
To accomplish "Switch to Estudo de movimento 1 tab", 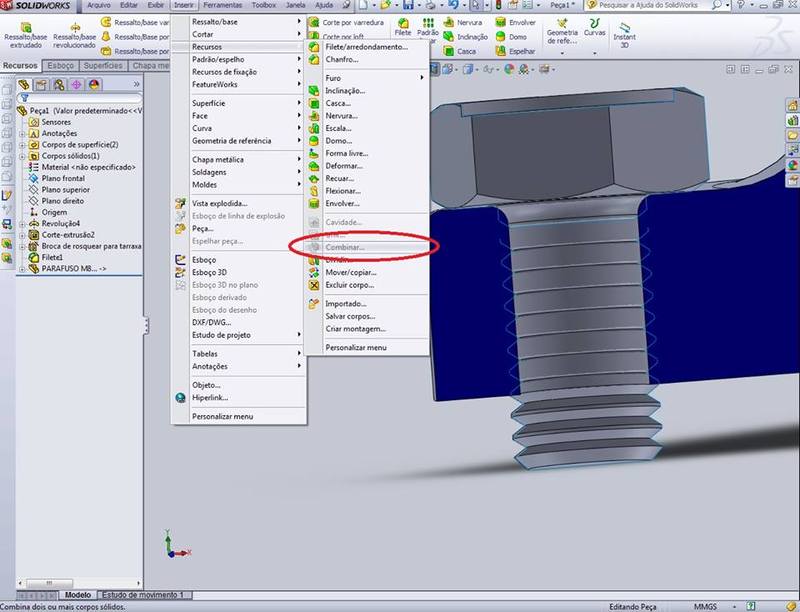I will pos(143,595).
